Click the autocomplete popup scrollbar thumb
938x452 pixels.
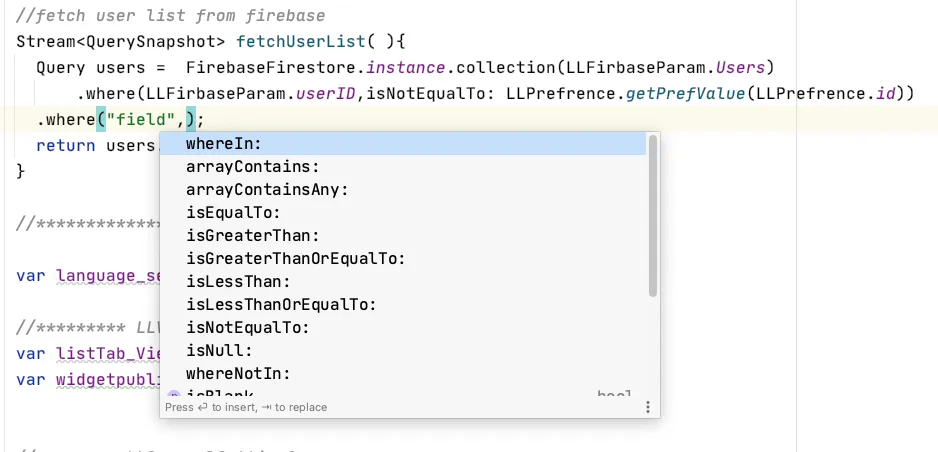coord(653,216)
